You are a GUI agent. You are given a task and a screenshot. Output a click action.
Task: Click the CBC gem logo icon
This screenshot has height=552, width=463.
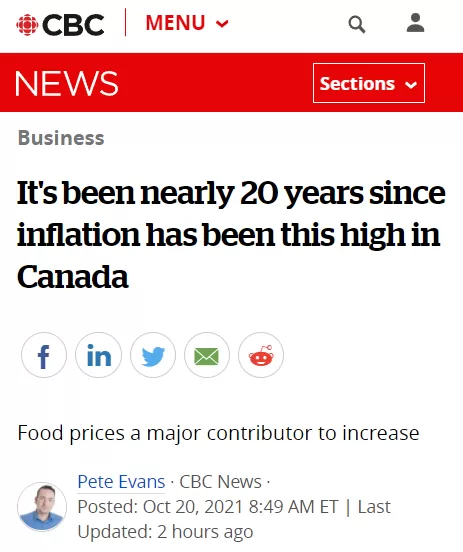(27, 25)
